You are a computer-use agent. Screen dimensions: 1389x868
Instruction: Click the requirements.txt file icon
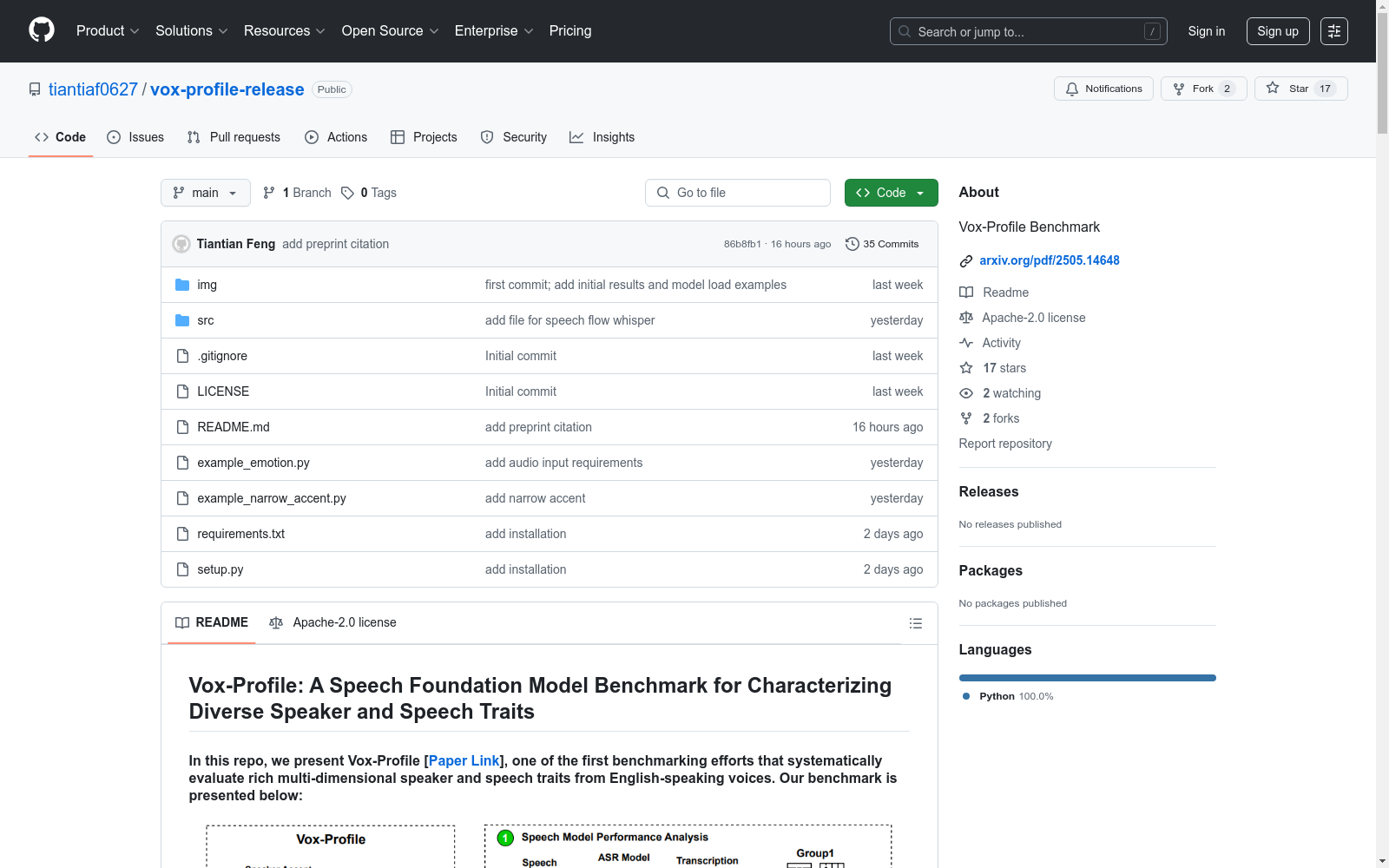[x=182, y=534]
